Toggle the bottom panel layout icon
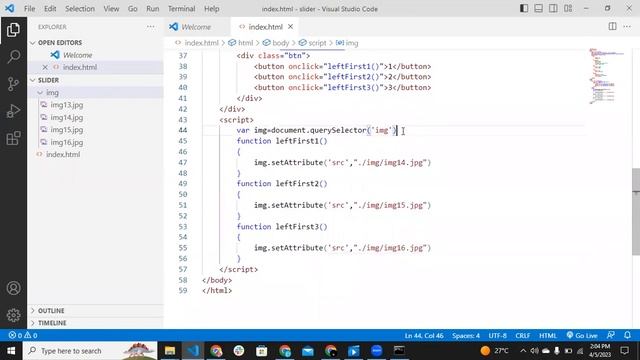640x360 pixels. point(538,9)
